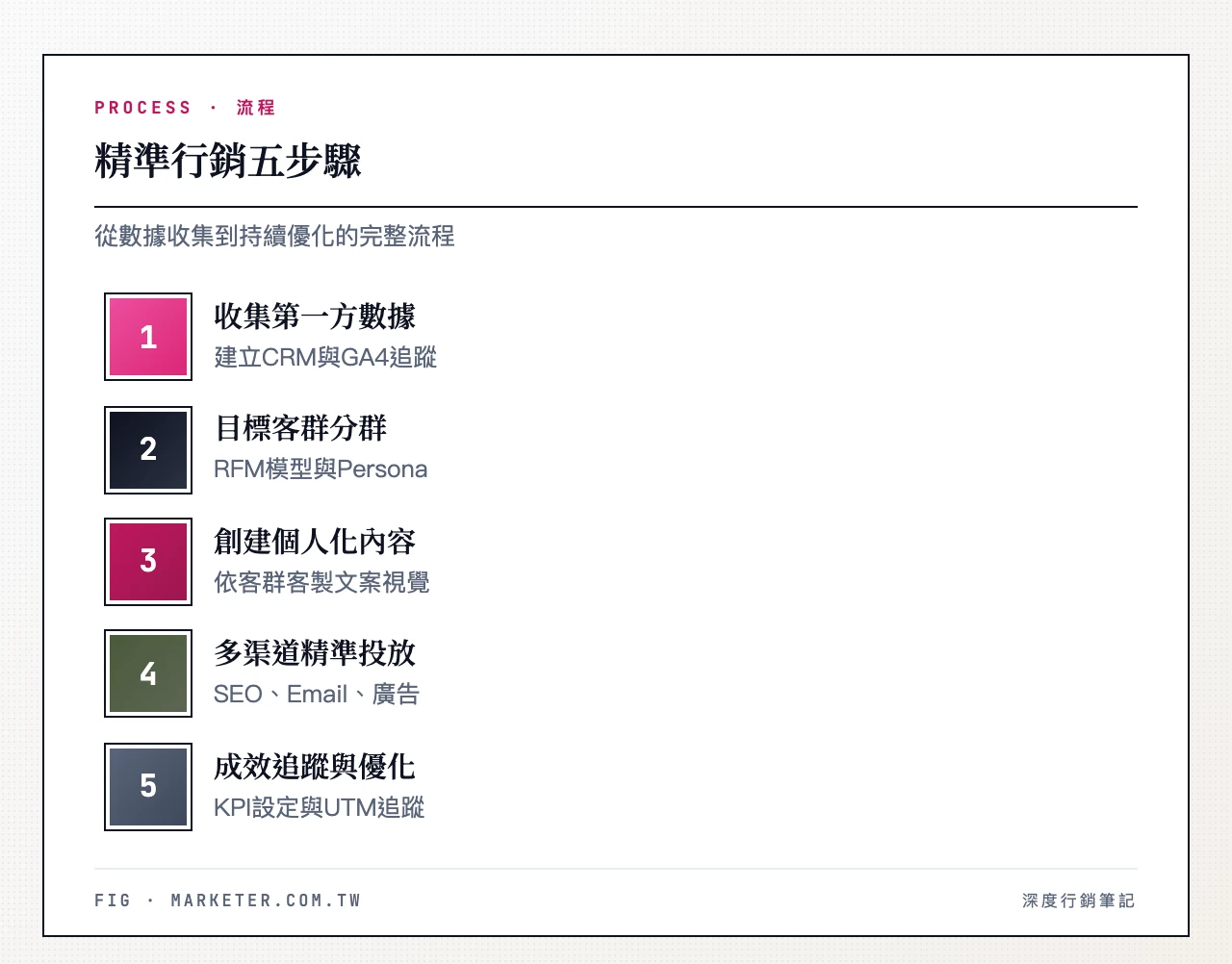
Task: Click the slate gray step 5 badge
Action: pyautogui.click(x=148, y=787)
